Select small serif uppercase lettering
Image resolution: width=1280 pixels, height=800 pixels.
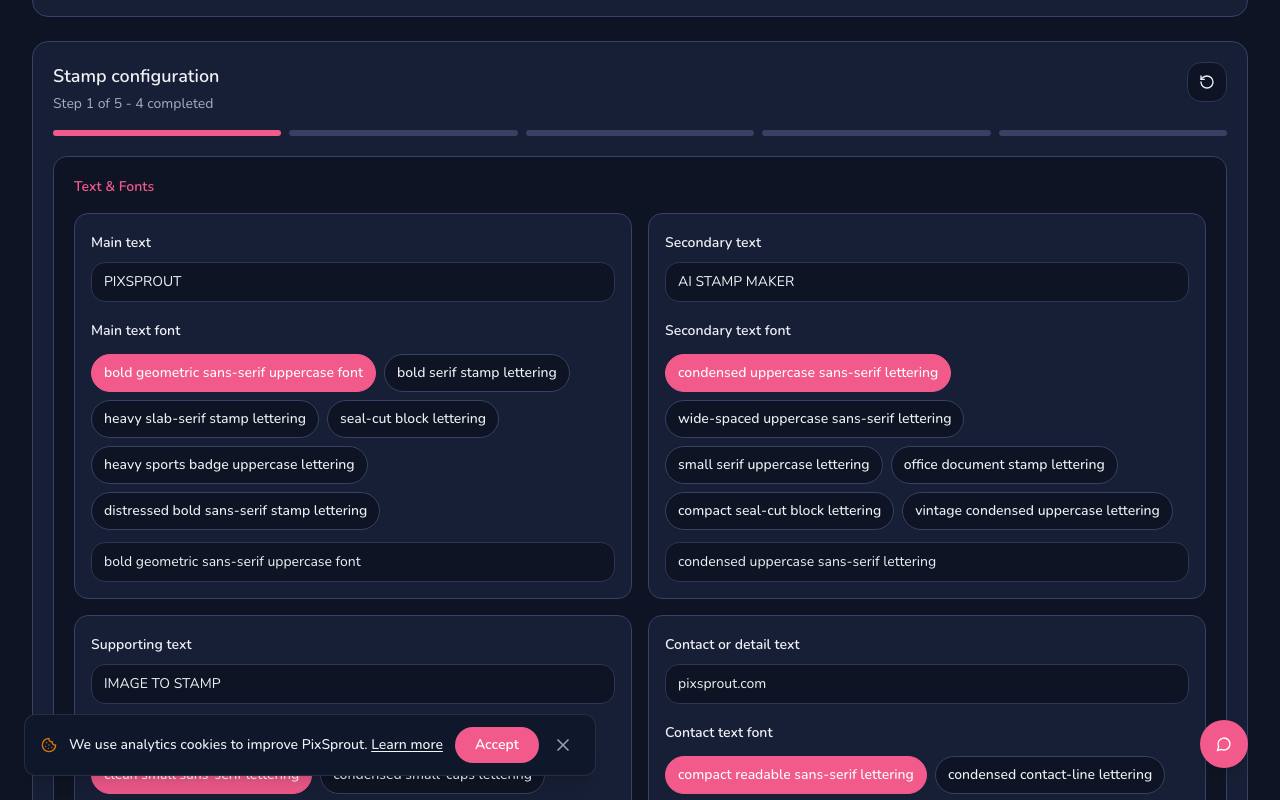[x=774, y=465]
